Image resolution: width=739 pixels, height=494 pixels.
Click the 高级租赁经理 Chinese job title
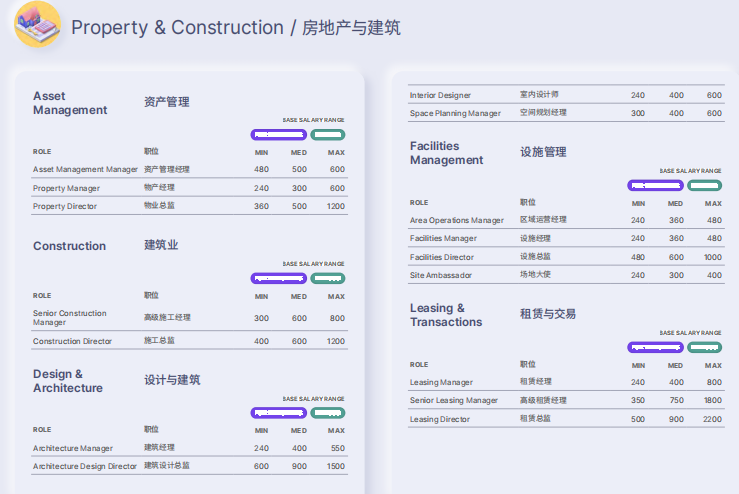543,400
